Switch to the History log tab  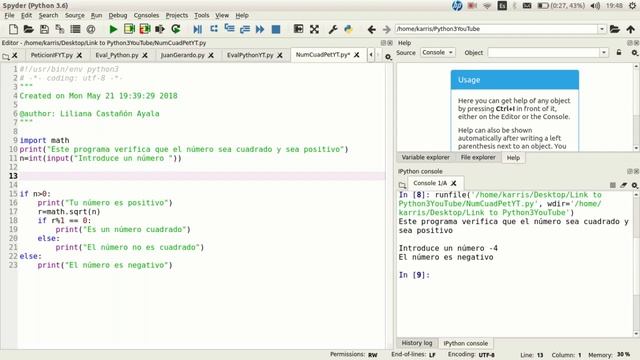(x=417, y=343)
